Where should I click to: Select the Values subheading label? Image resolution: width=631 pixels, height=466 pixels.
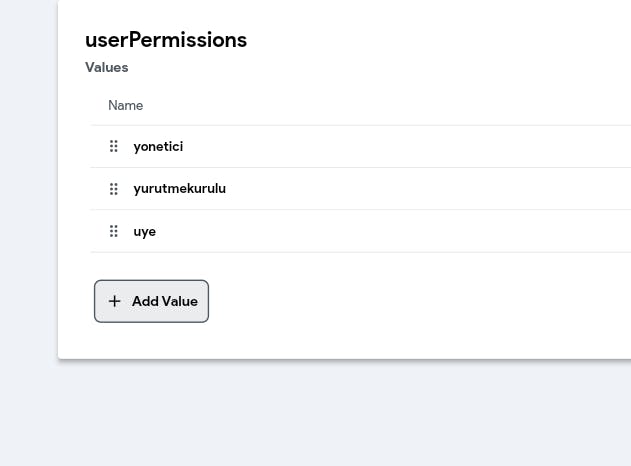coord(107,67)
